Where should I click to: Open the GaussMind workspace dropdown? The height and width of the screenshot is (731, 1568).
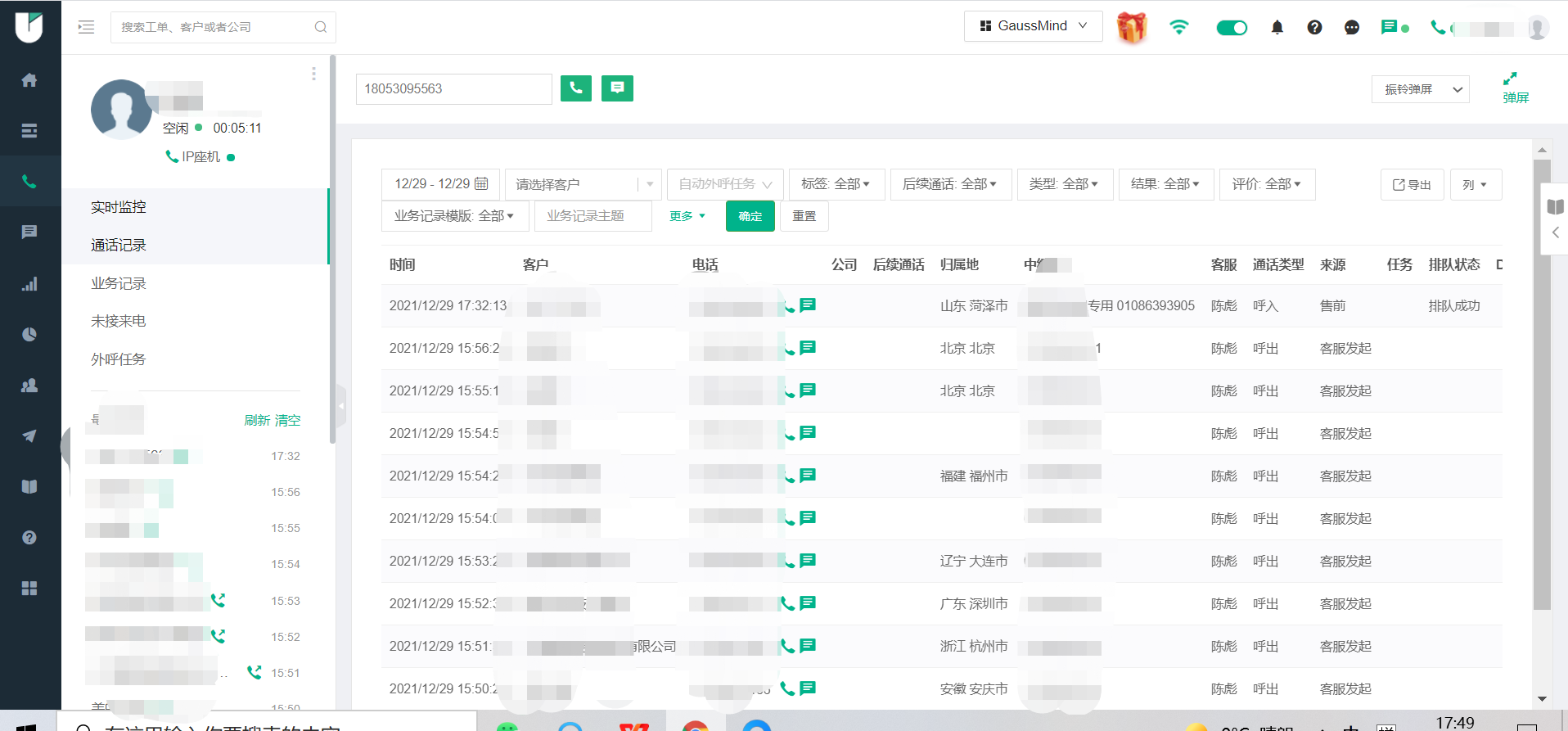[x=1033, y=26]
